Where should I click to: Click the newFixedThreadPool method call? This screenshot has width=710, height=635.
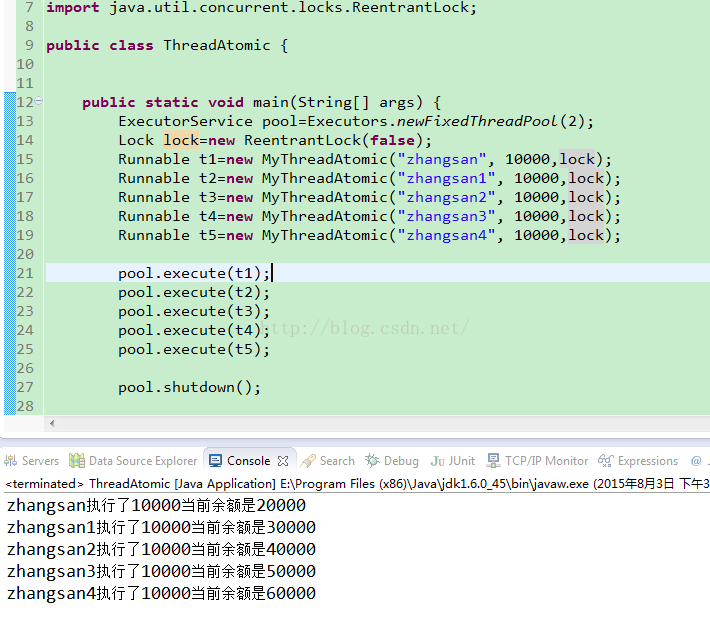[x=476, y=121]
